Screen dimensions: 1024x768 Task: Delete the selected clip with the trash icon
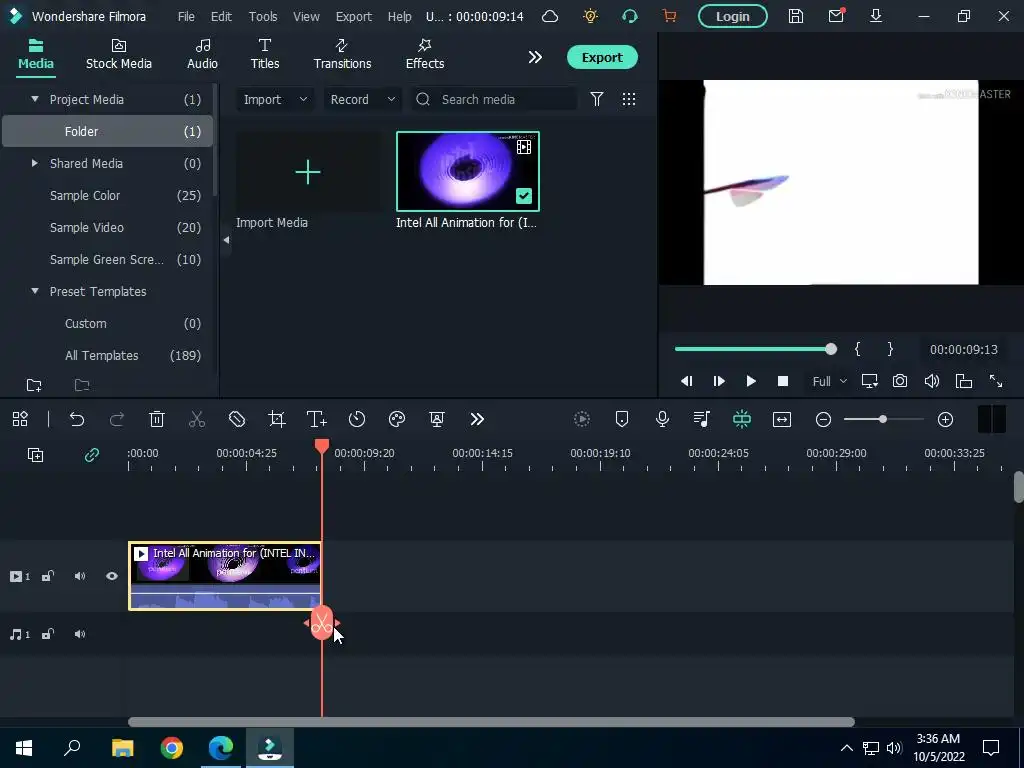pos(157,419)
